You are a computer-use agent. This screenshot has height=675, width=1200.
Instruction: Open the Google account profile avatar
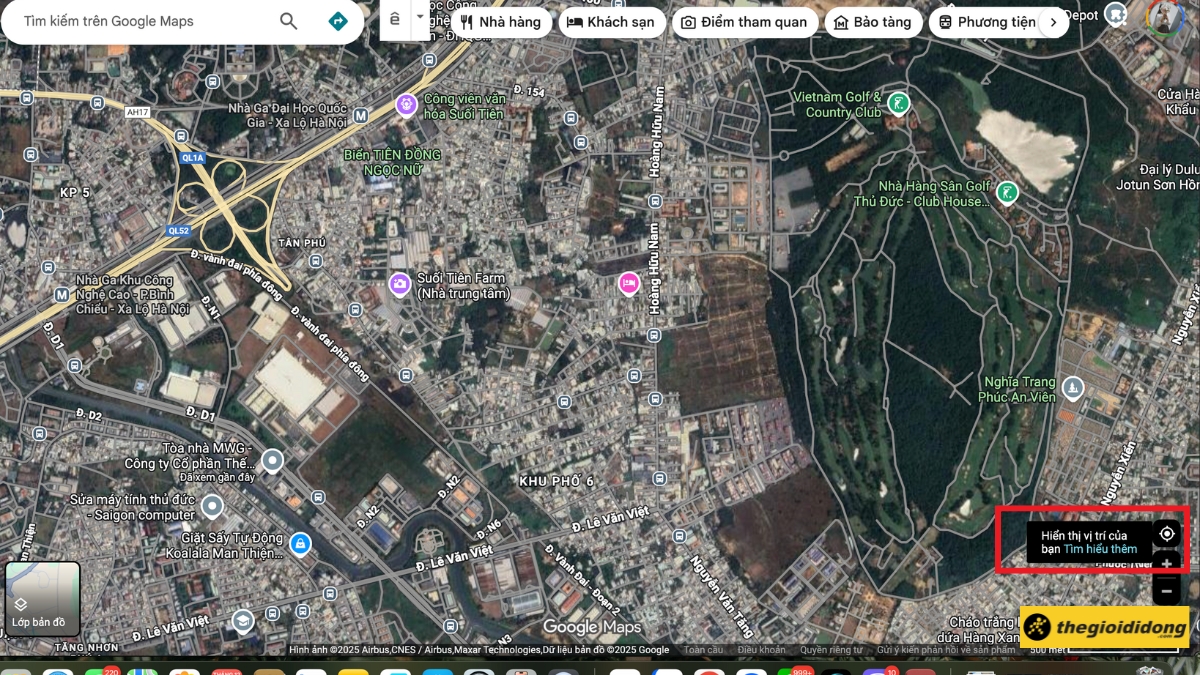[x=1165, y=17]
